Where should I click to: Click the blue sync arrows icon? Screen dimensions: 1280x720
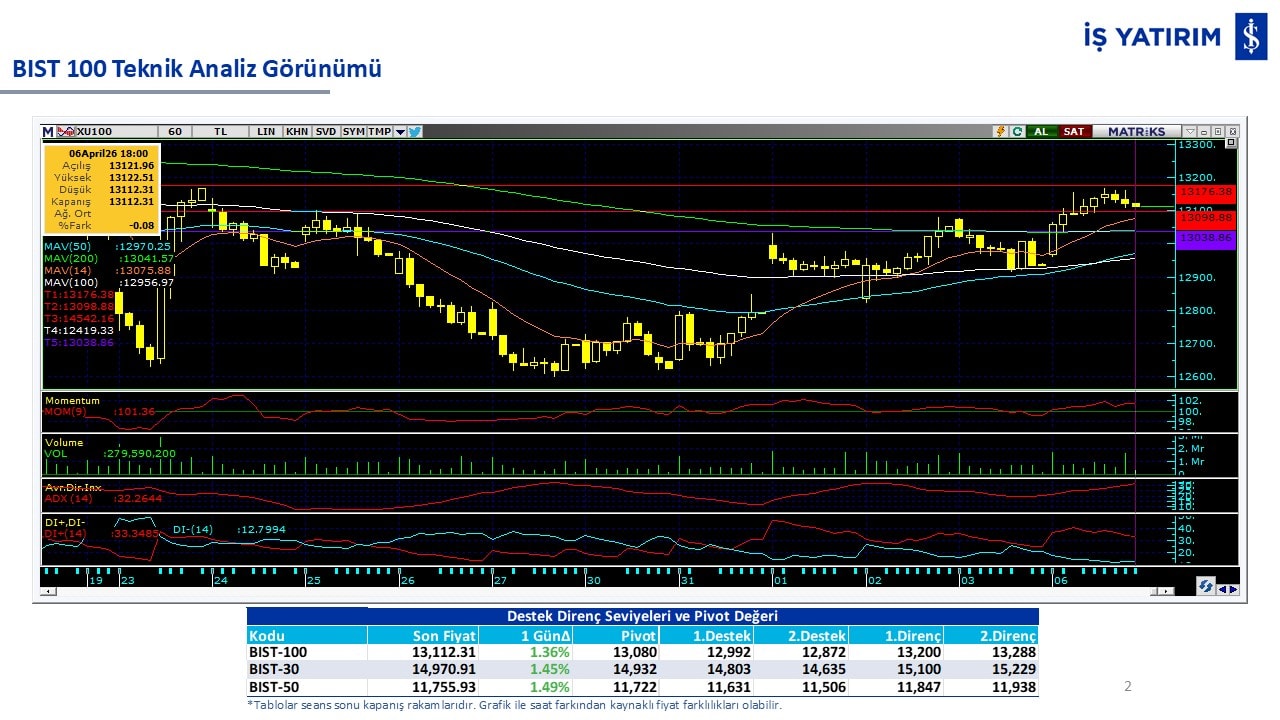coord(1206,587)
